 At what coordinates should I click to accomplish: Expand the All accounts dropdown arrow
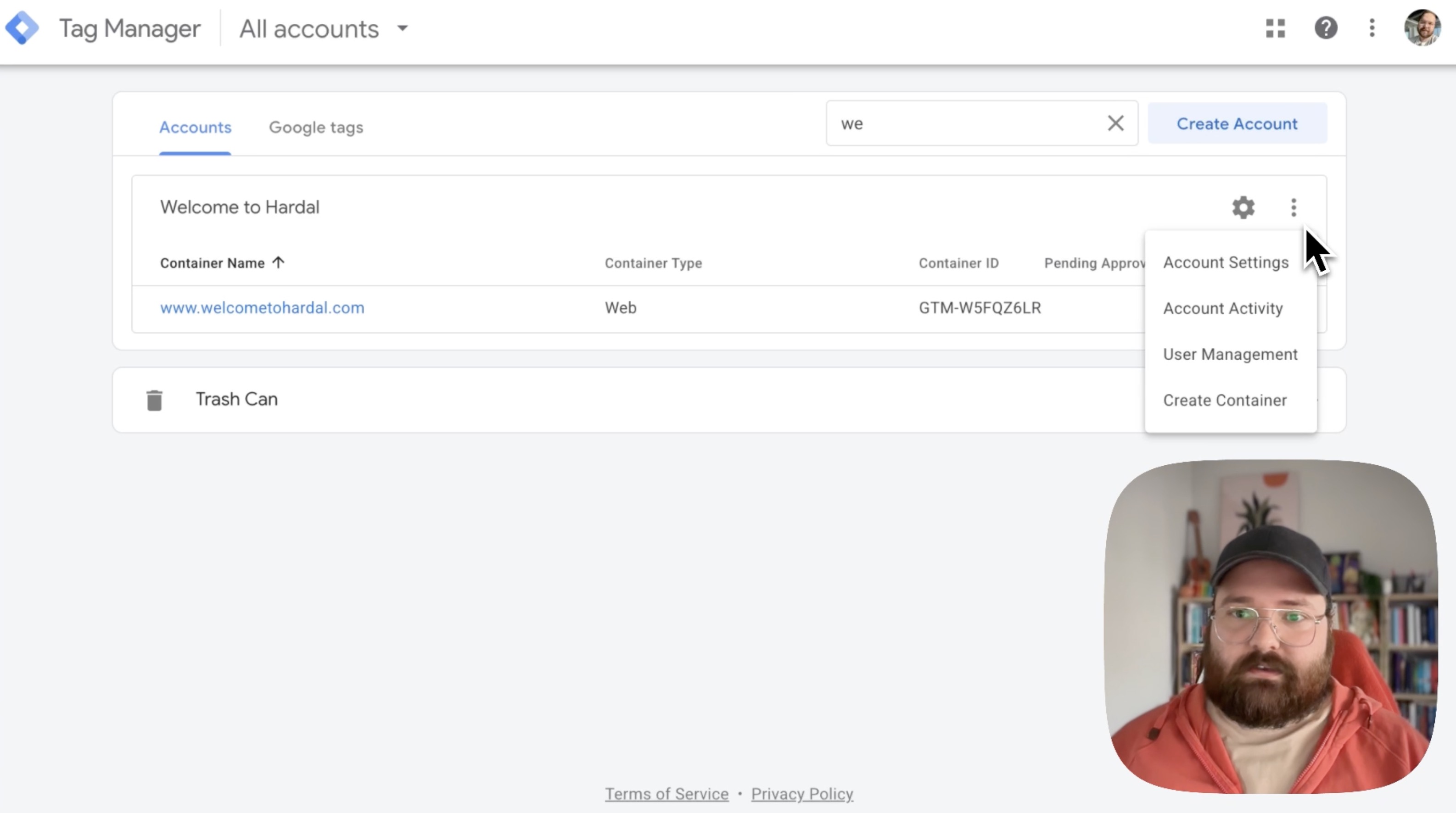[403, 28]
